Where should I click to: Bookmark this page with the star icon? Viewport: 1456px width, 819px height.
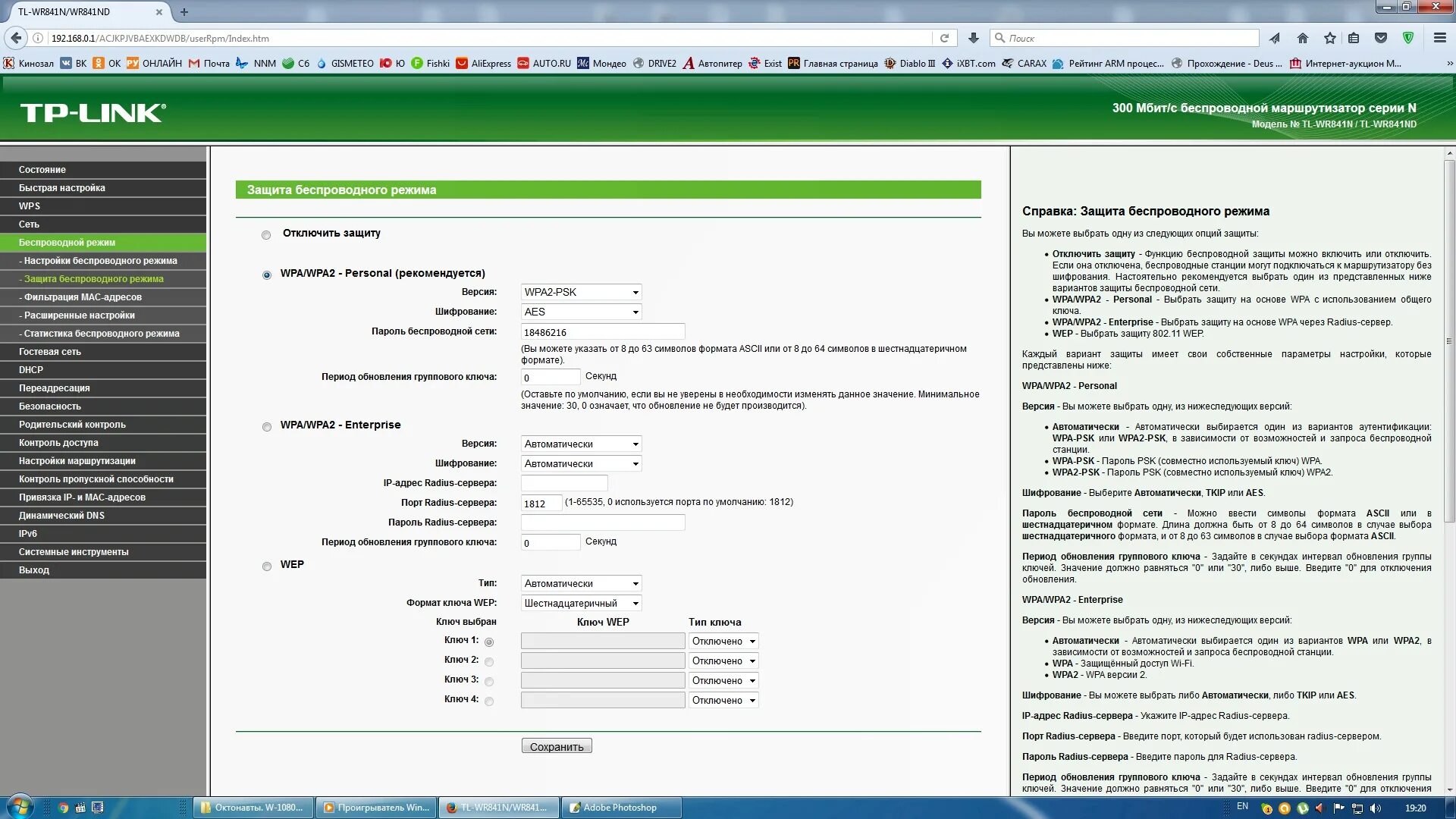(x=1329, y=38)
